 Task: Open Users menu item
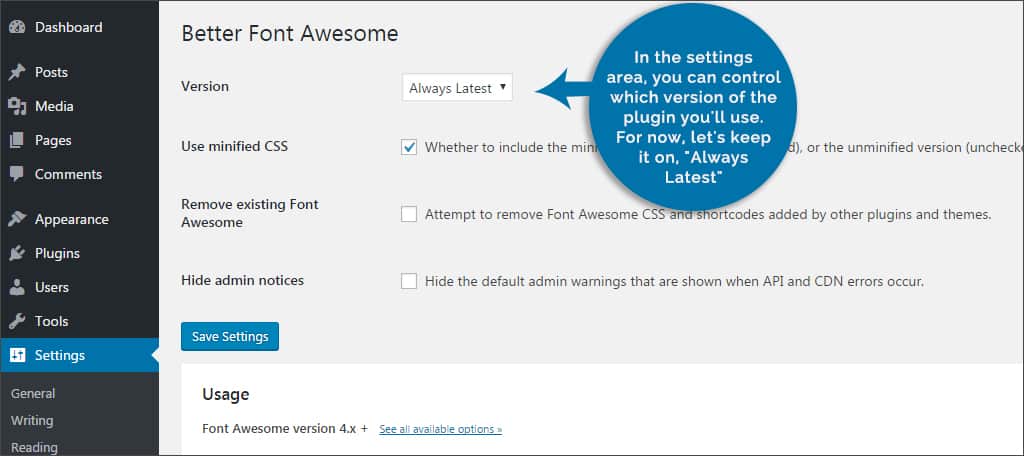[52, 287]
